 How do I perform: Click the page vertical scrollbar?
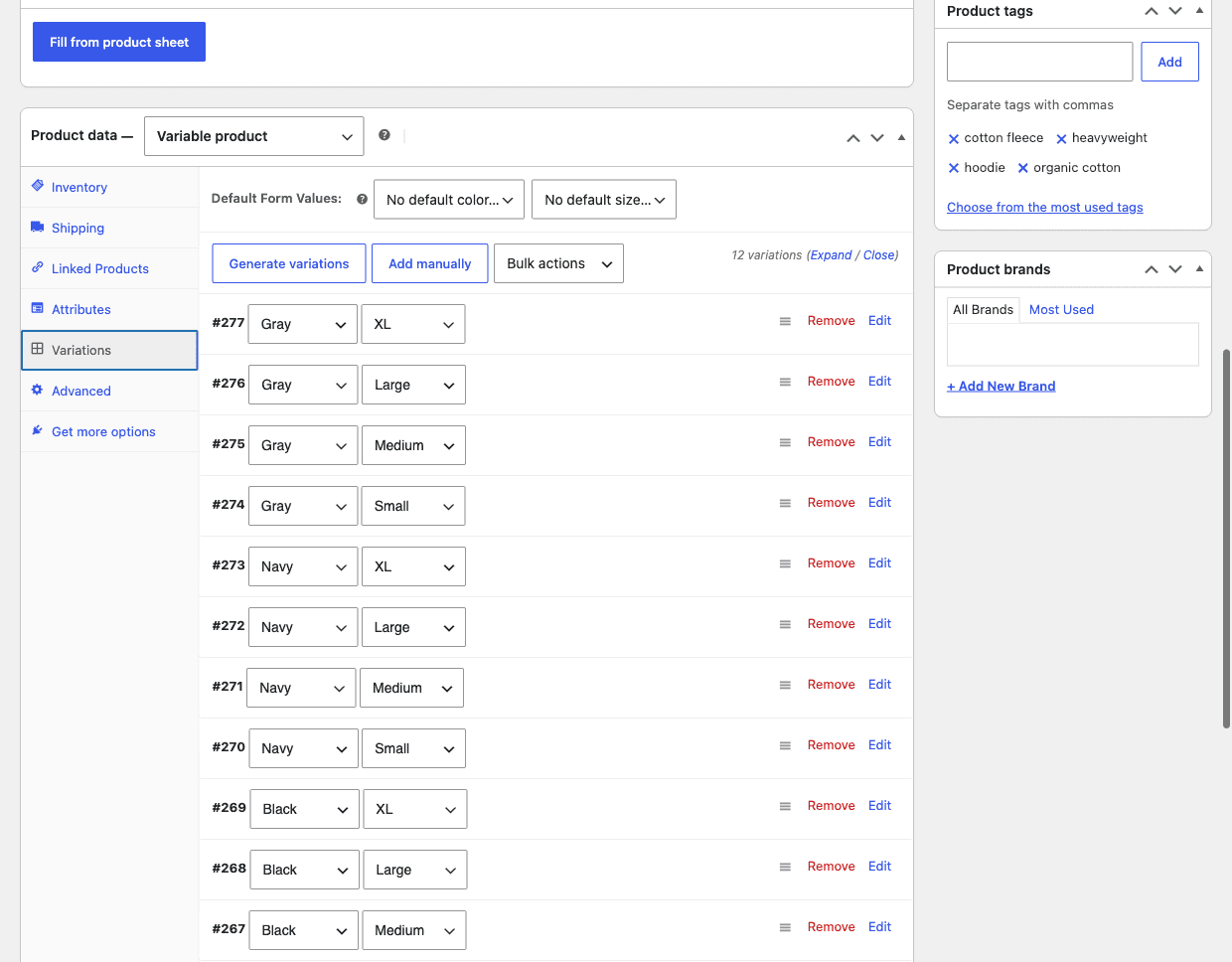coord(1226,538)
